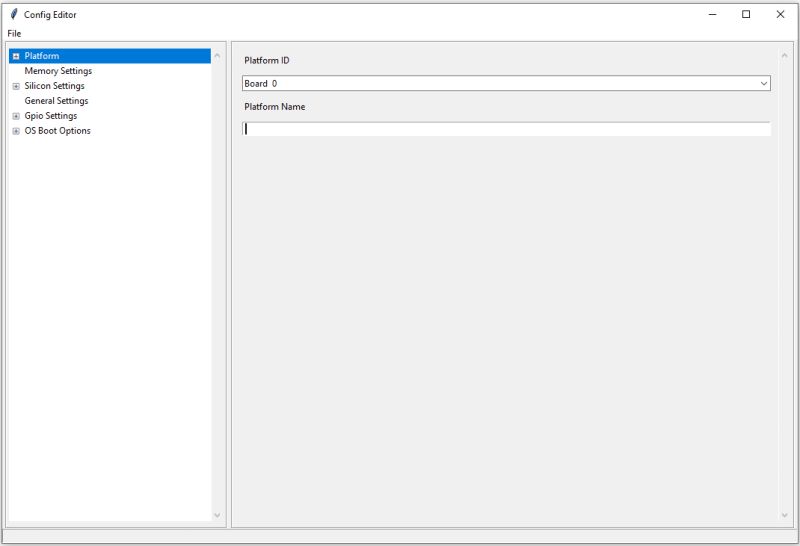Select General Settings in tree
Viewport: 800px width, 546px height.
click(56, 101)
